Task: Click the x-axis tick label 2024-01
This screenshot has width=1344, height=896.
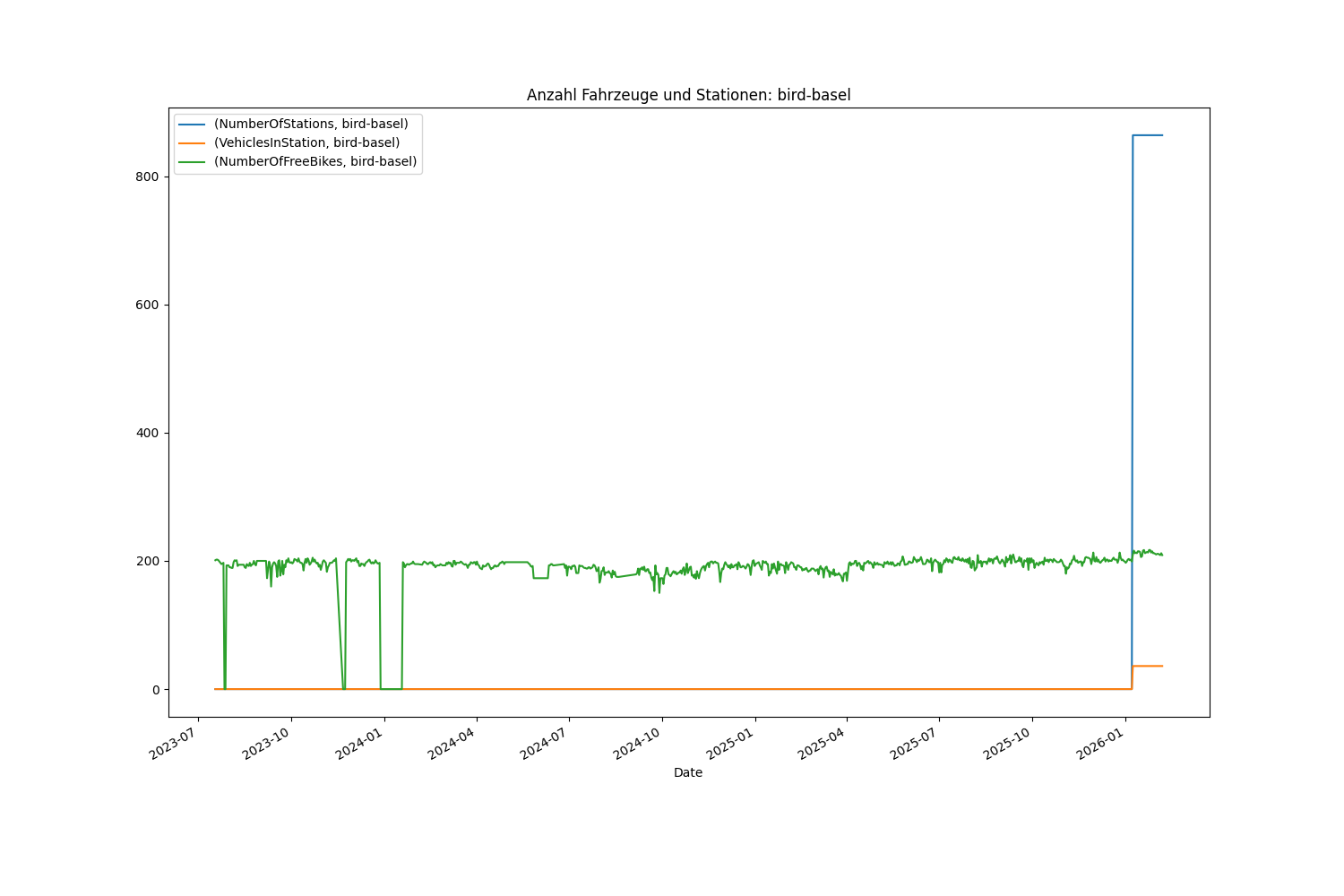Action: coord(358,743)
